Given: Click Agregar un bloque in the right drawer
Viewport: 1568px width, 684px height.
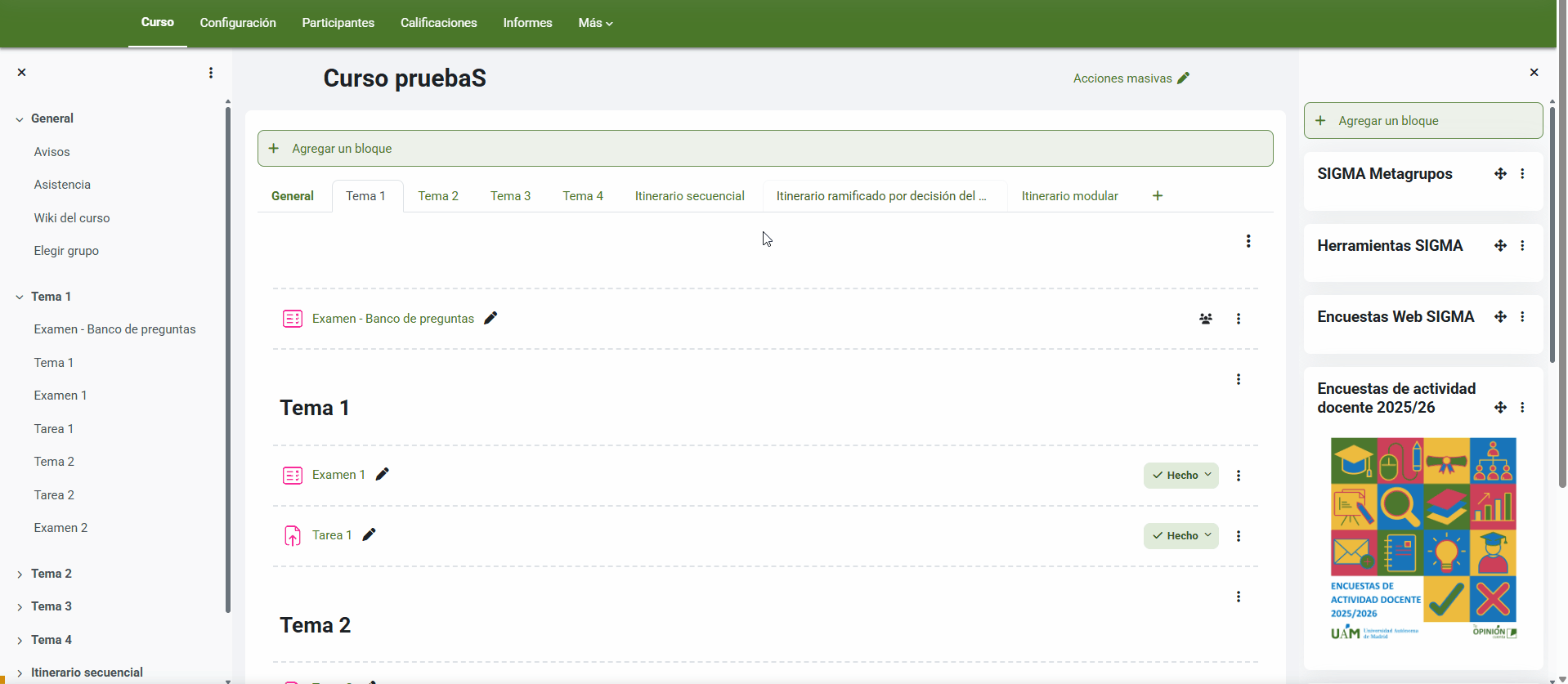Looking at the screenshot, I should pyautogui.click(x=1422, y=121).
